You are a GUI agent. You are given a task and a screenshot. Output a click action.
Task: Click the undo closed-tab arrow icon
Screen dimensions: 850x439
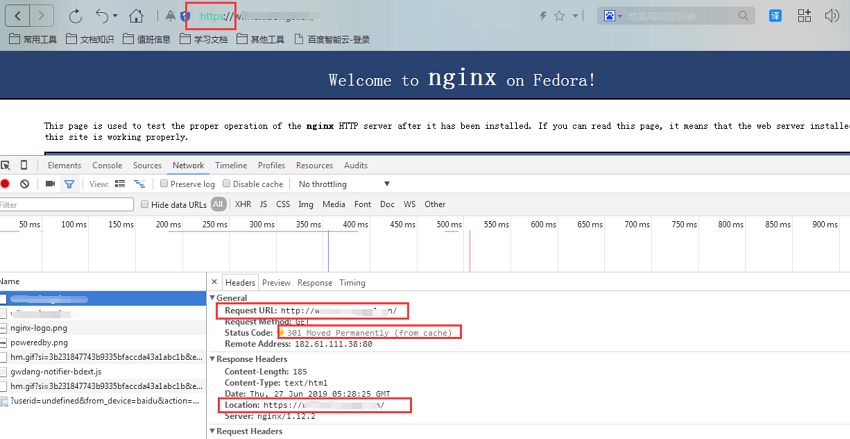point(102,16)
